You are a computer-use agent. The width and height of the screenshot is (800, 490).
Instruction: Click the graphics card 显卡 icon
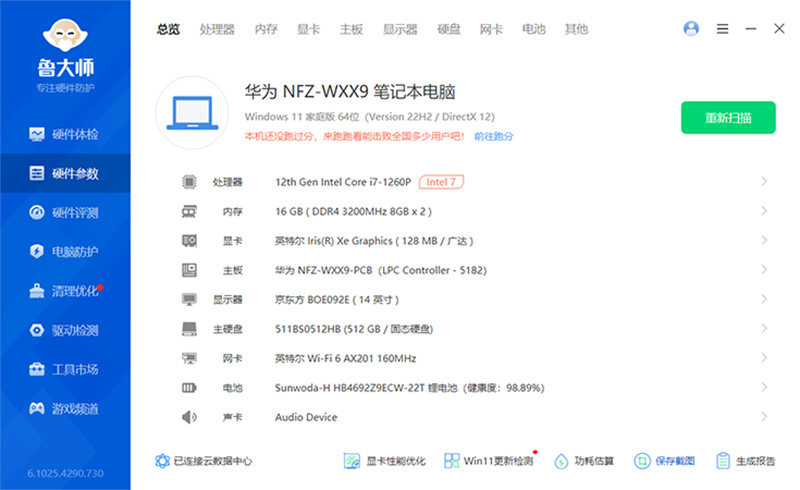(x=189, y=240)
